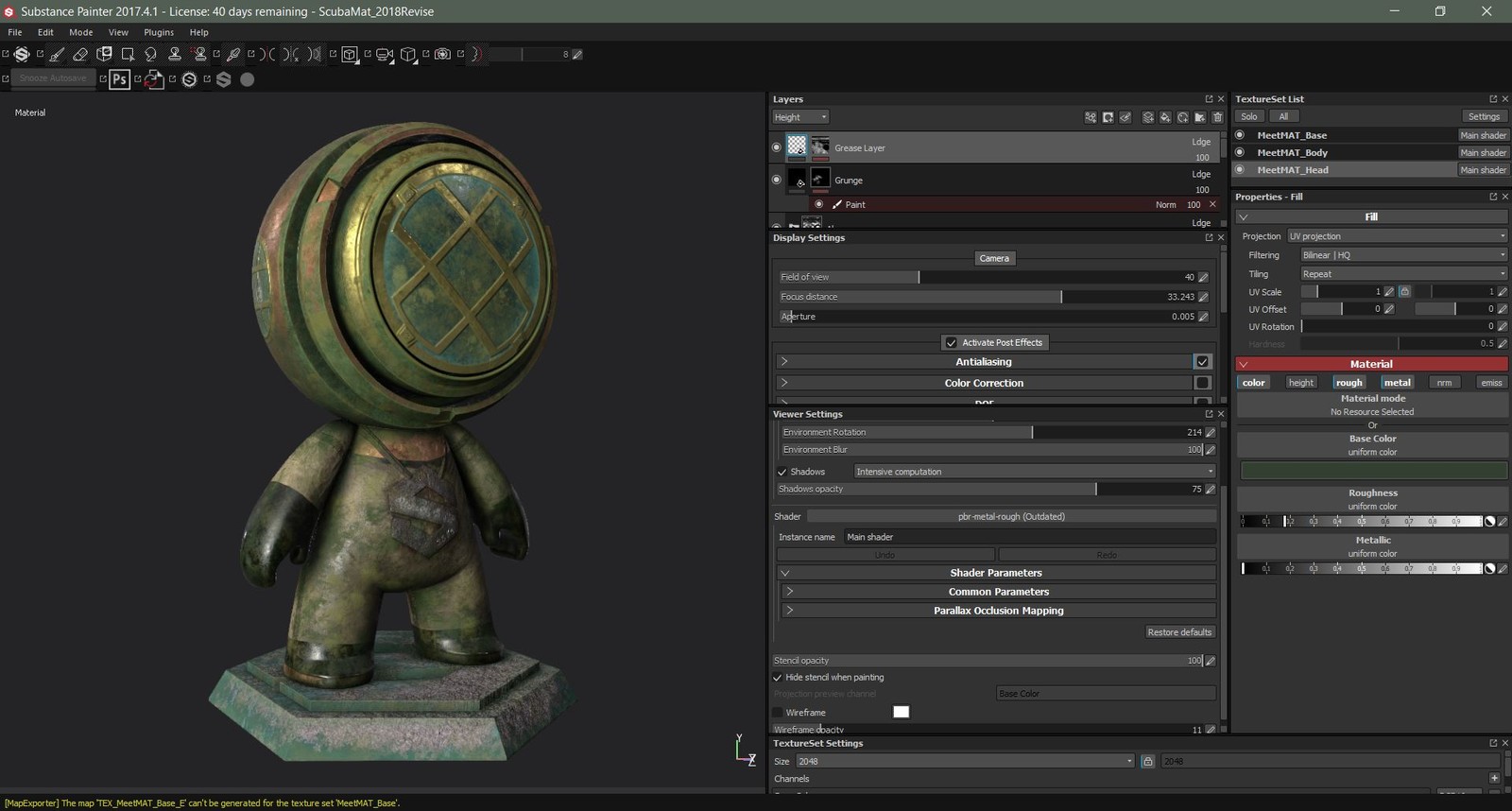Click the gray circle plugin icon
The image size is (1512, 811).
click(x=248, y=79)
